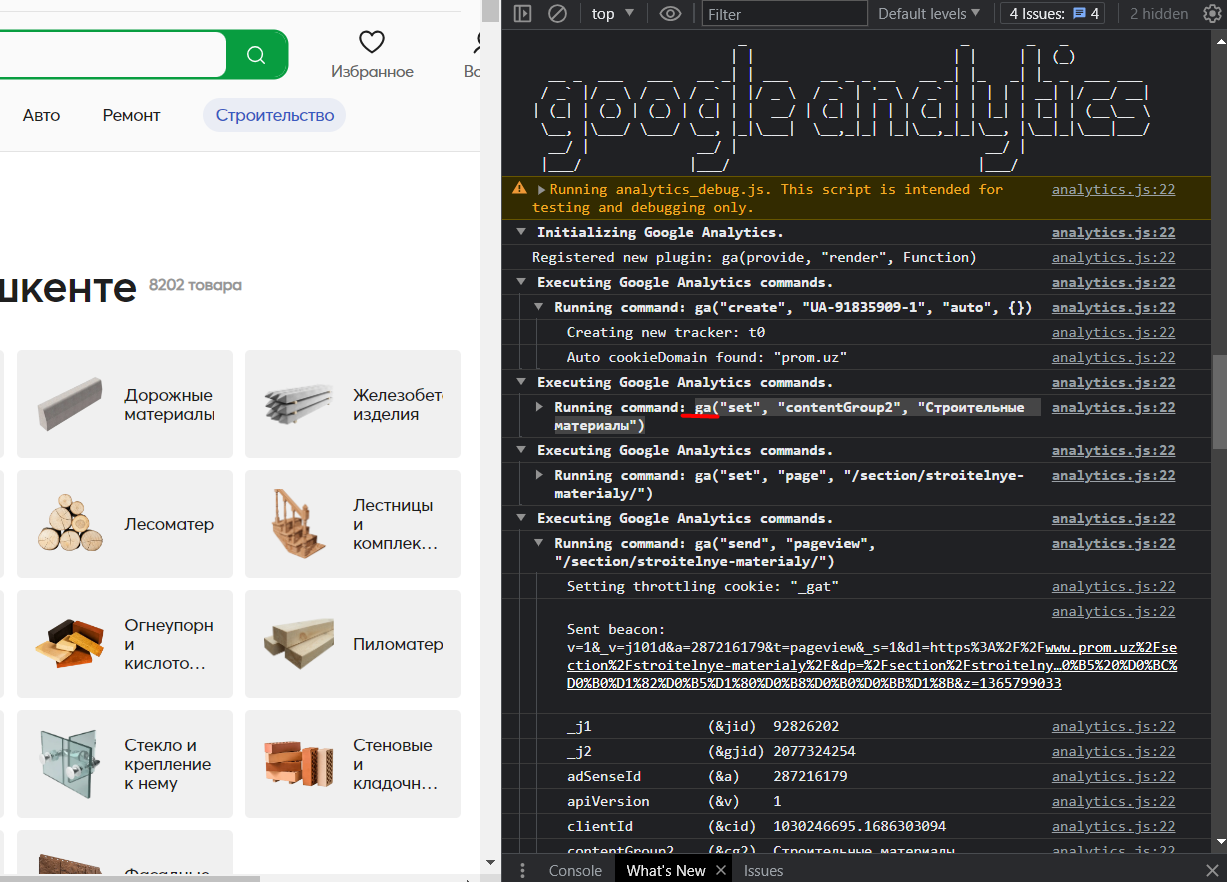The width and height of the screenshot is (1227, 882).
Task: Click the '2 hidden' messages label
Action: coord(1159,13)
